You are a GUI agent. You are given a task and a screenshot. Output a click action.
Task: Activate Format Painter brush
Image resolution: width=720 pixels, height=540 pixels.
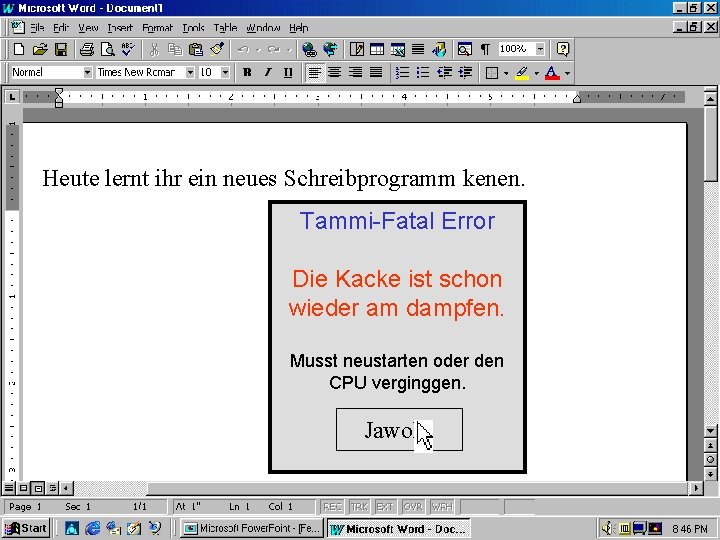pyautogui.click(x=217, y=49)
